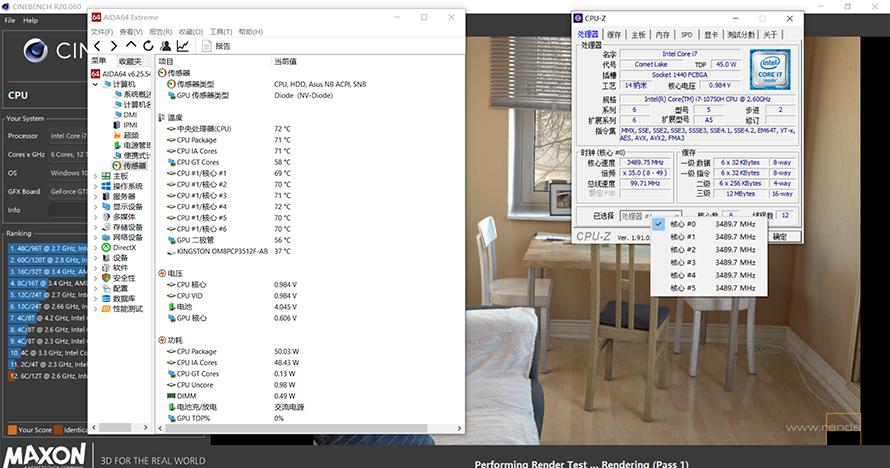This screenshot has height=468, width=890.
Task: Click 确定 button in CPU-Z
Action: click(x=782, y=237)
